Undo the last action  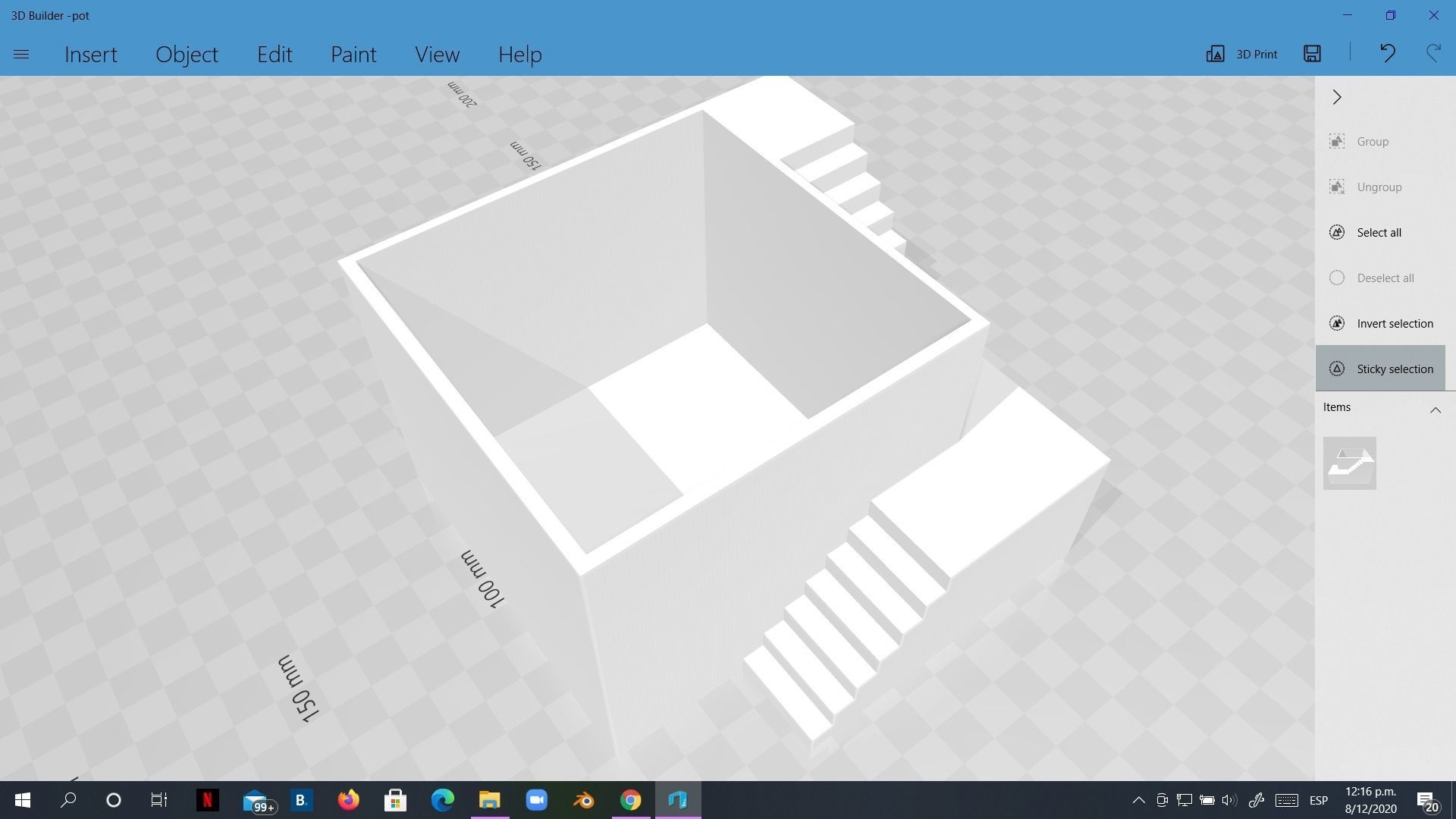point(1387,53)
